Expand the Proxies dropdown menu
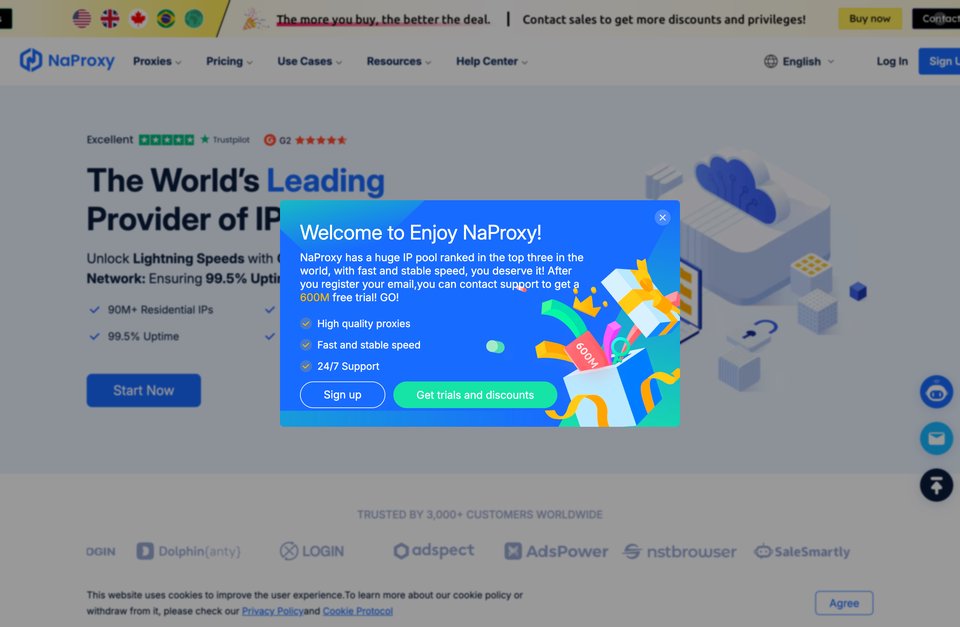Viewport: 960px width, 627px height. (x=157, y=61)
